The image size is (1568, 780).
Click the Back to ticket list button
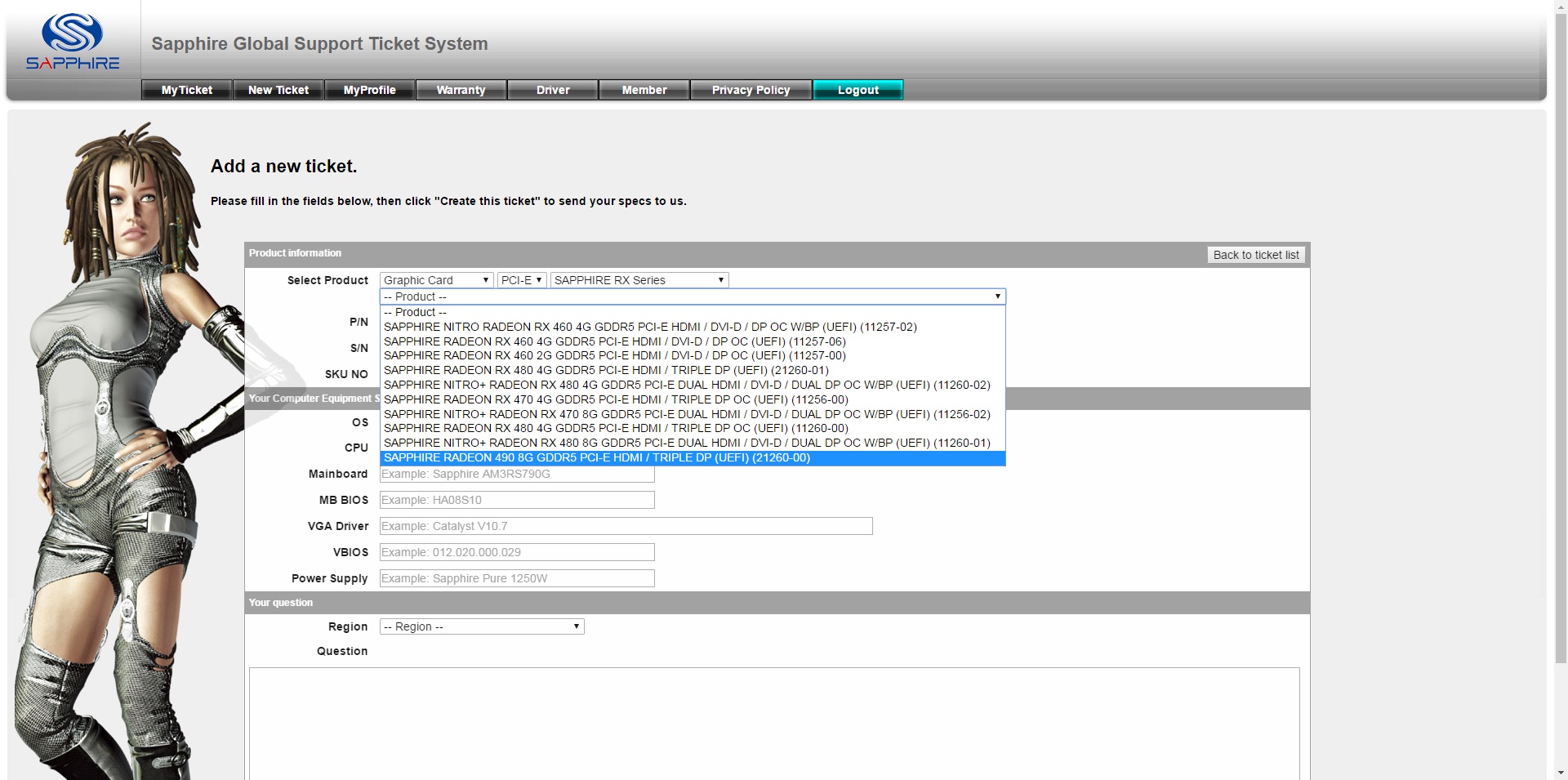click(x=1255, y=255)
